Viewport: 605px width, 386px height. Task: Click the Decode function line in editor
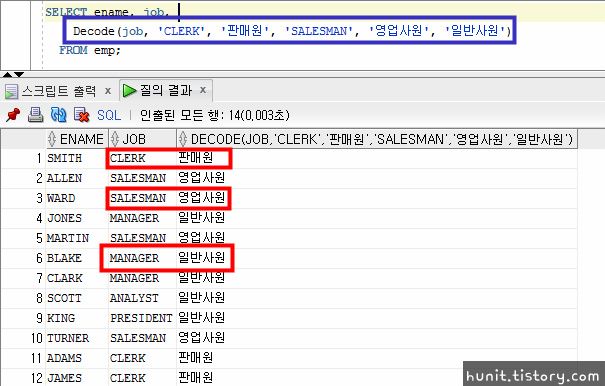point(292,31)
